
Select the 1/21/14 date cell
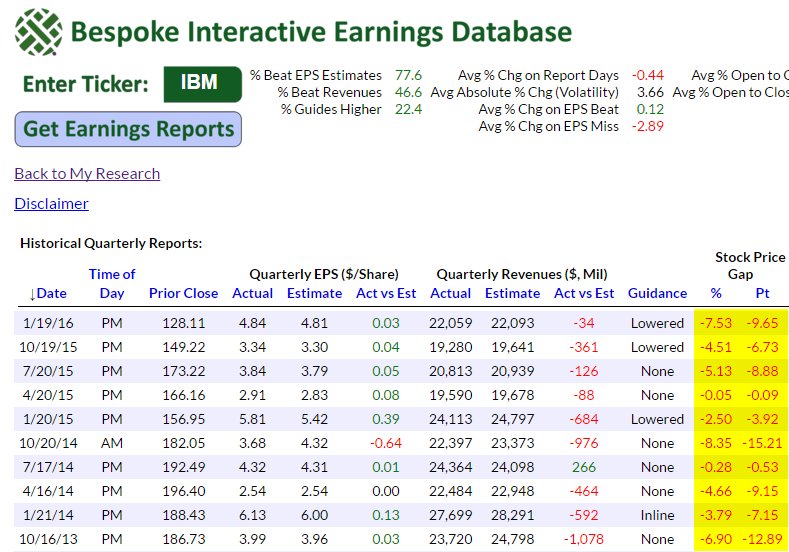[48, 515]
